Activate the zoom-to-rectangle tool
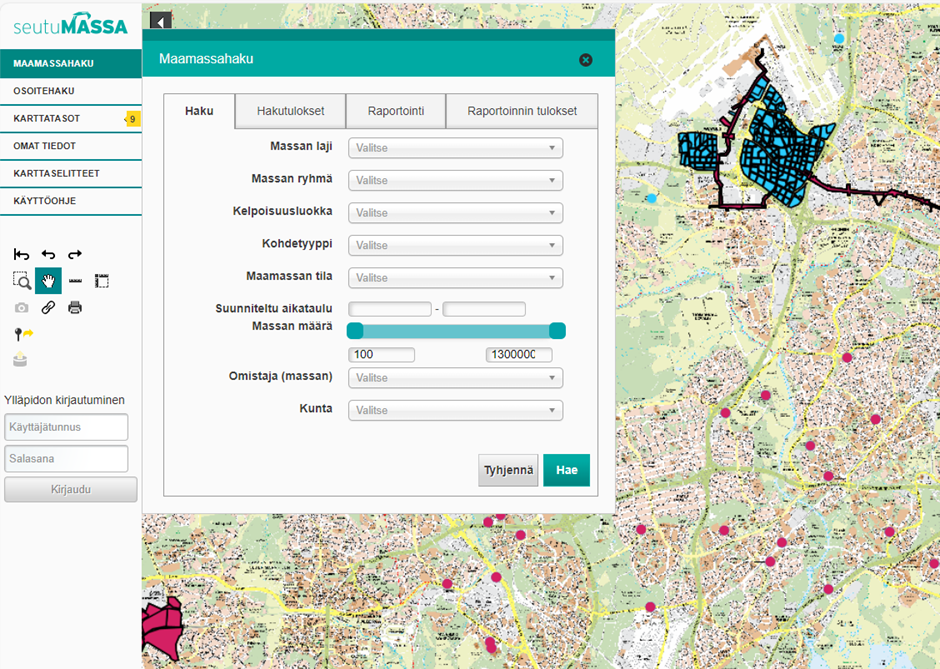 (x=21, y=281)
